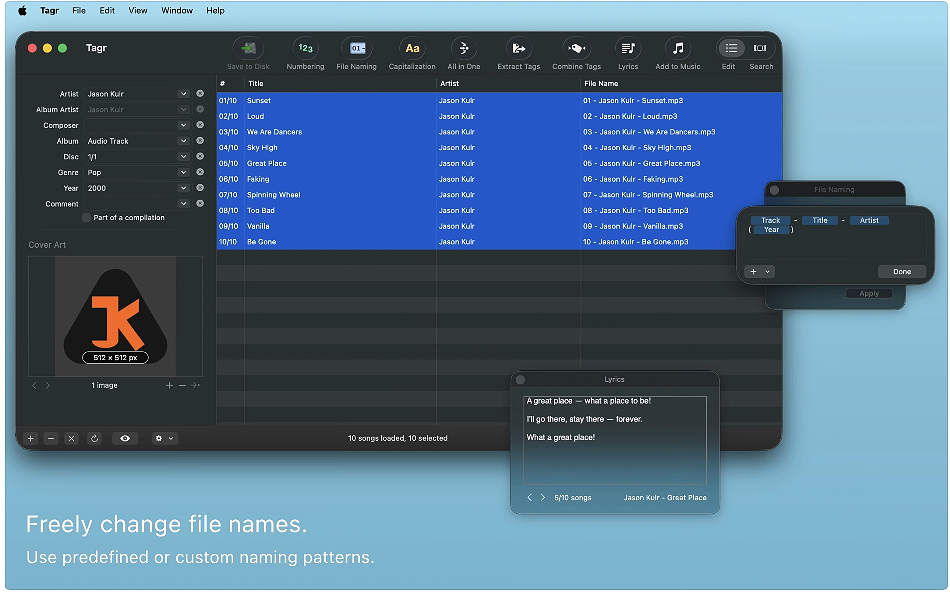
Task: Open the File menu
Action: point(79,10)
